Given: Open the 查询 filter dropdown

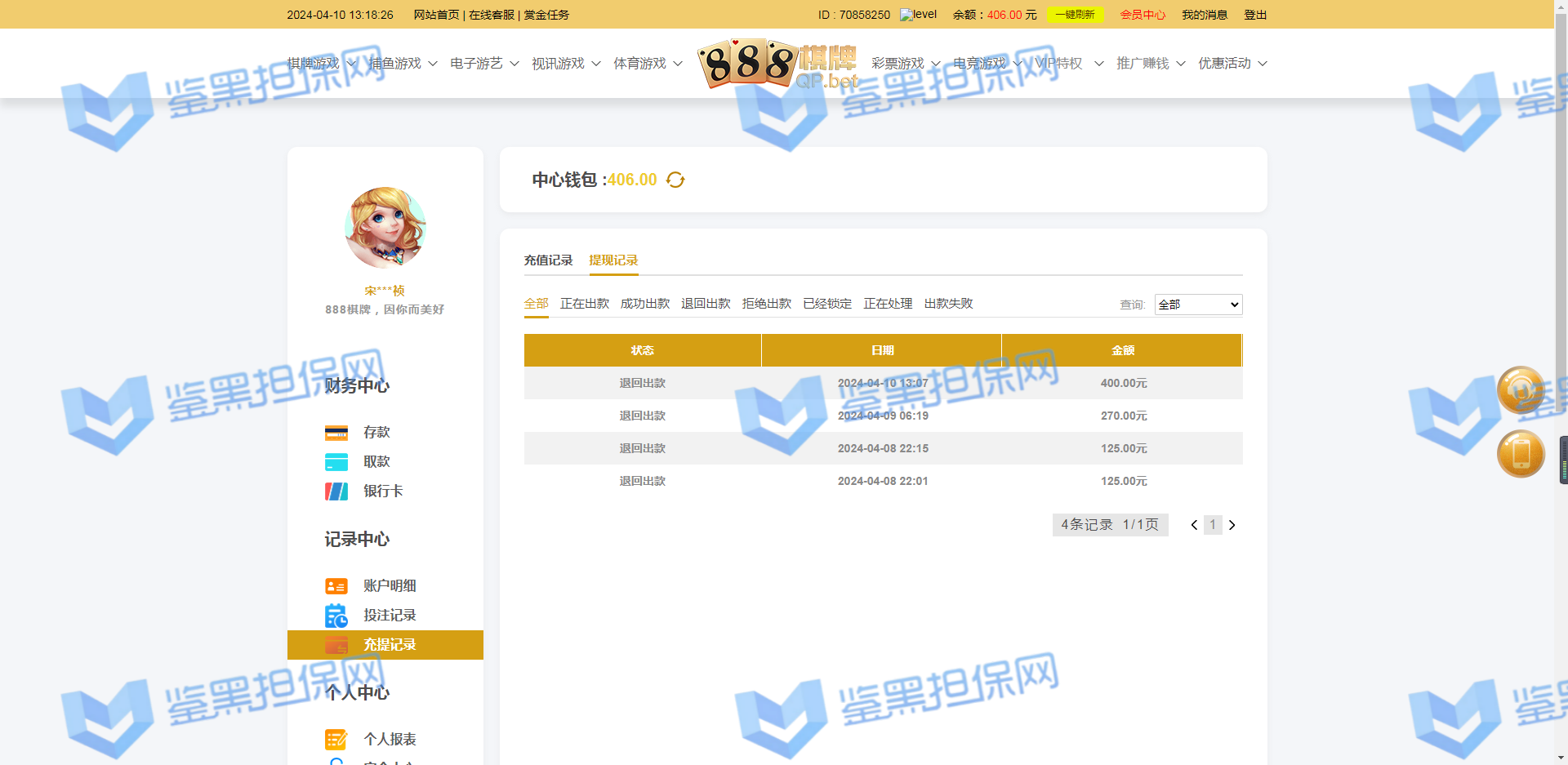Looking at the screenshot, I should click(1198, 305).
